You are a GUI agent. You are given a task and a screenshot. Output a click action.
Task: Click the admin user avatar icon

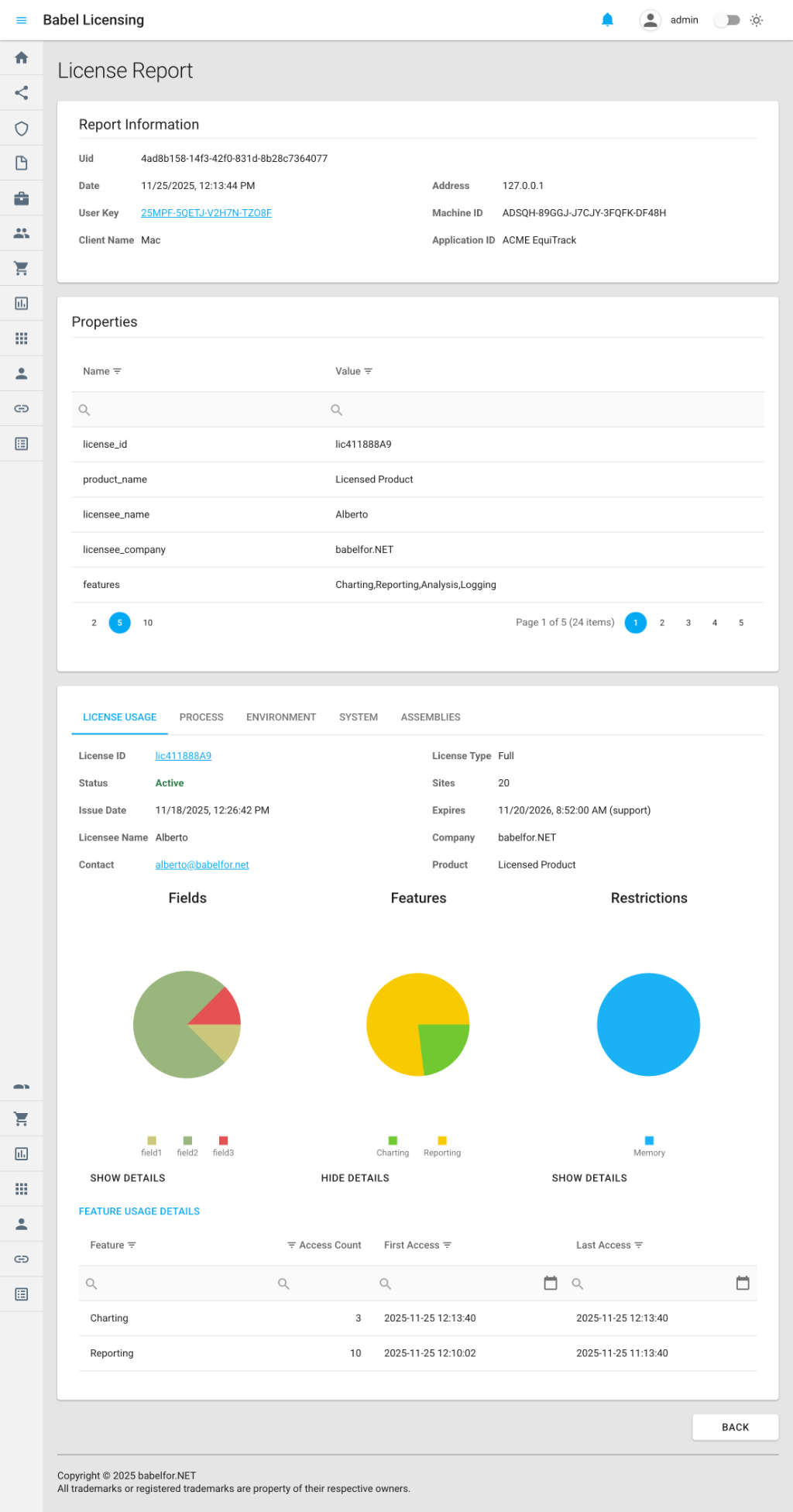click(651, 20)
